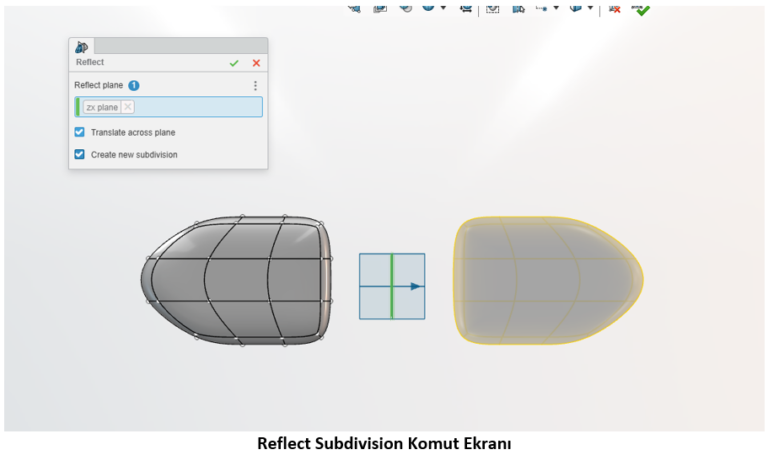Focus the Reflect plane selection field

(195, 107)
